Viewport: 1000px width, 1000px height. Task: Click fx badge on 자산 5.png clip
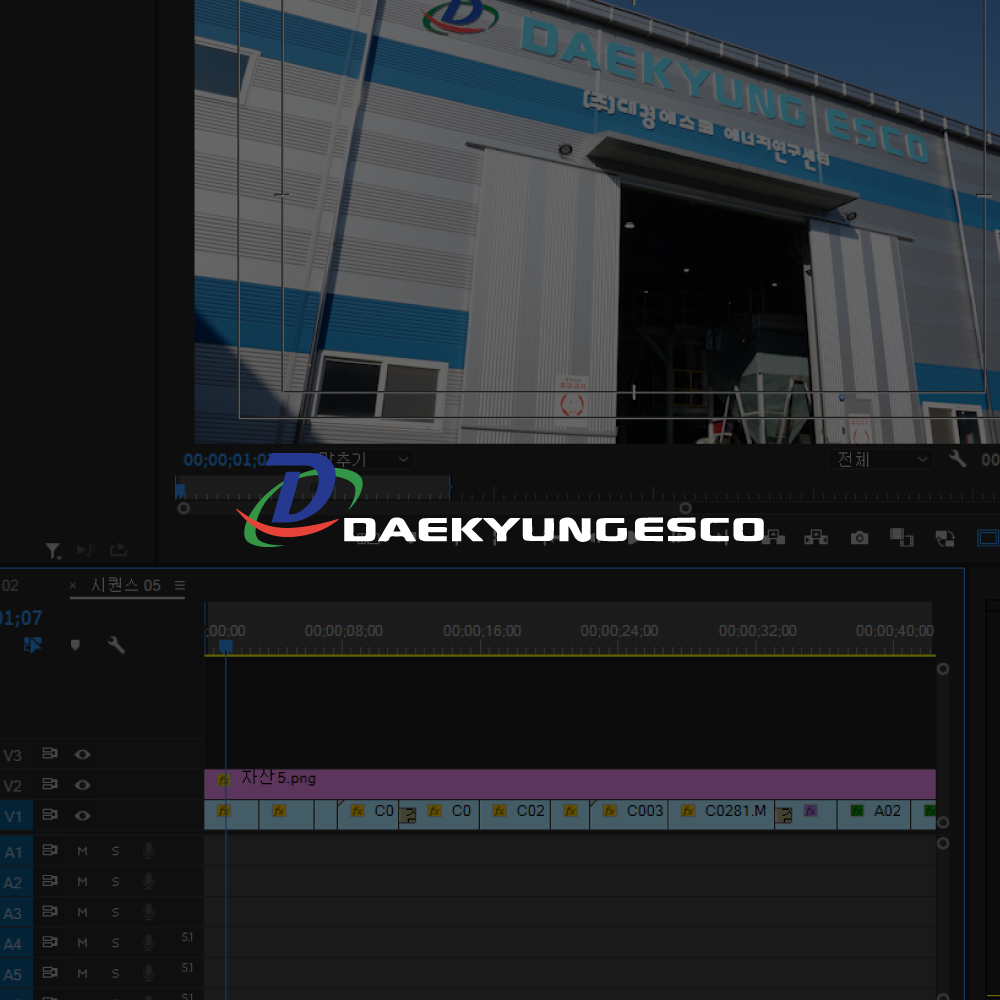[224, 780]
